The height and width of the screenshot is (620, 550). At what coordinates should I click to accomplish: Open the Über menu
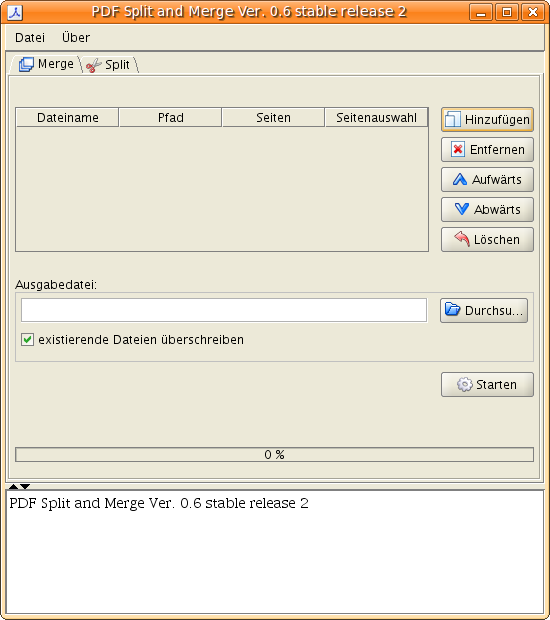pos(76,38)
